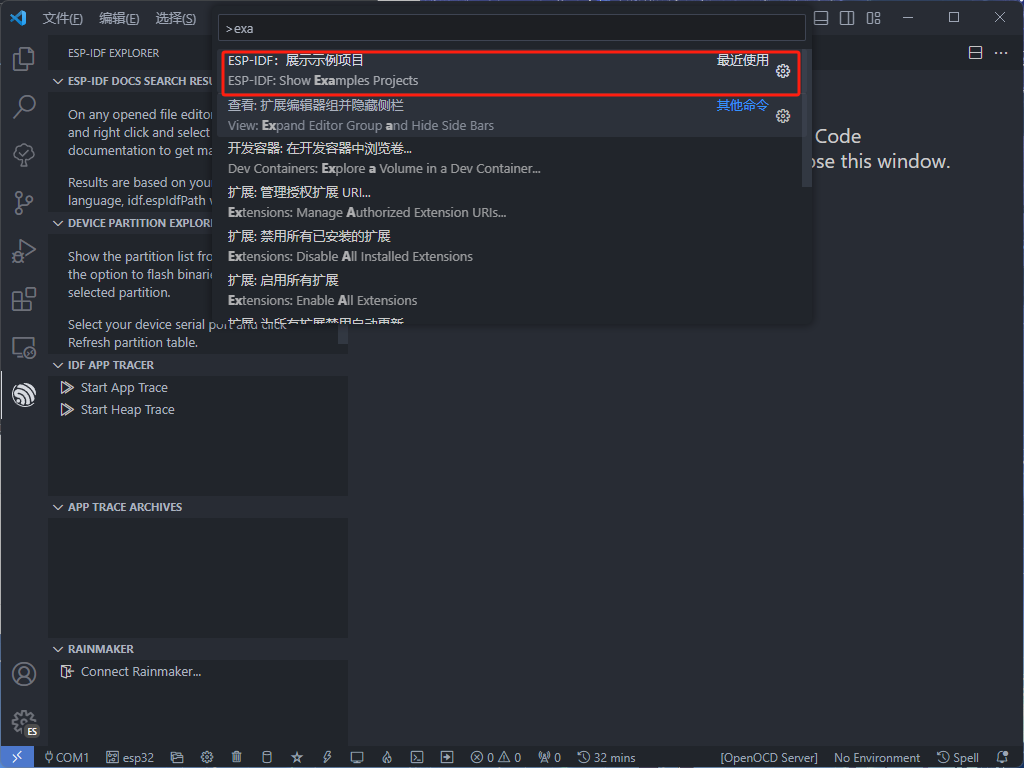1024x768 pixels.
Task: Click the sidebar scrollbar near partition explorer
Action: [x=343, y=334]
